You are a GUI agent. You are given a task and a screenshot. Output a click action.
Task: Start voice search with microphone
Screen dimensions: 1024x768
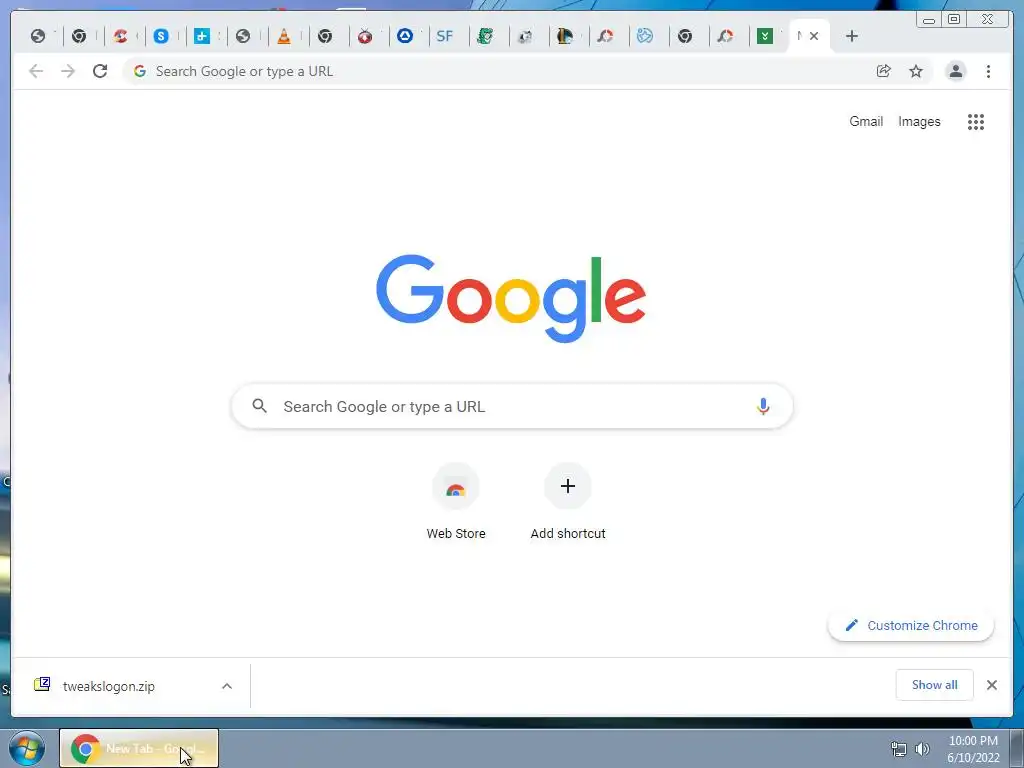(x=763, y=406)
